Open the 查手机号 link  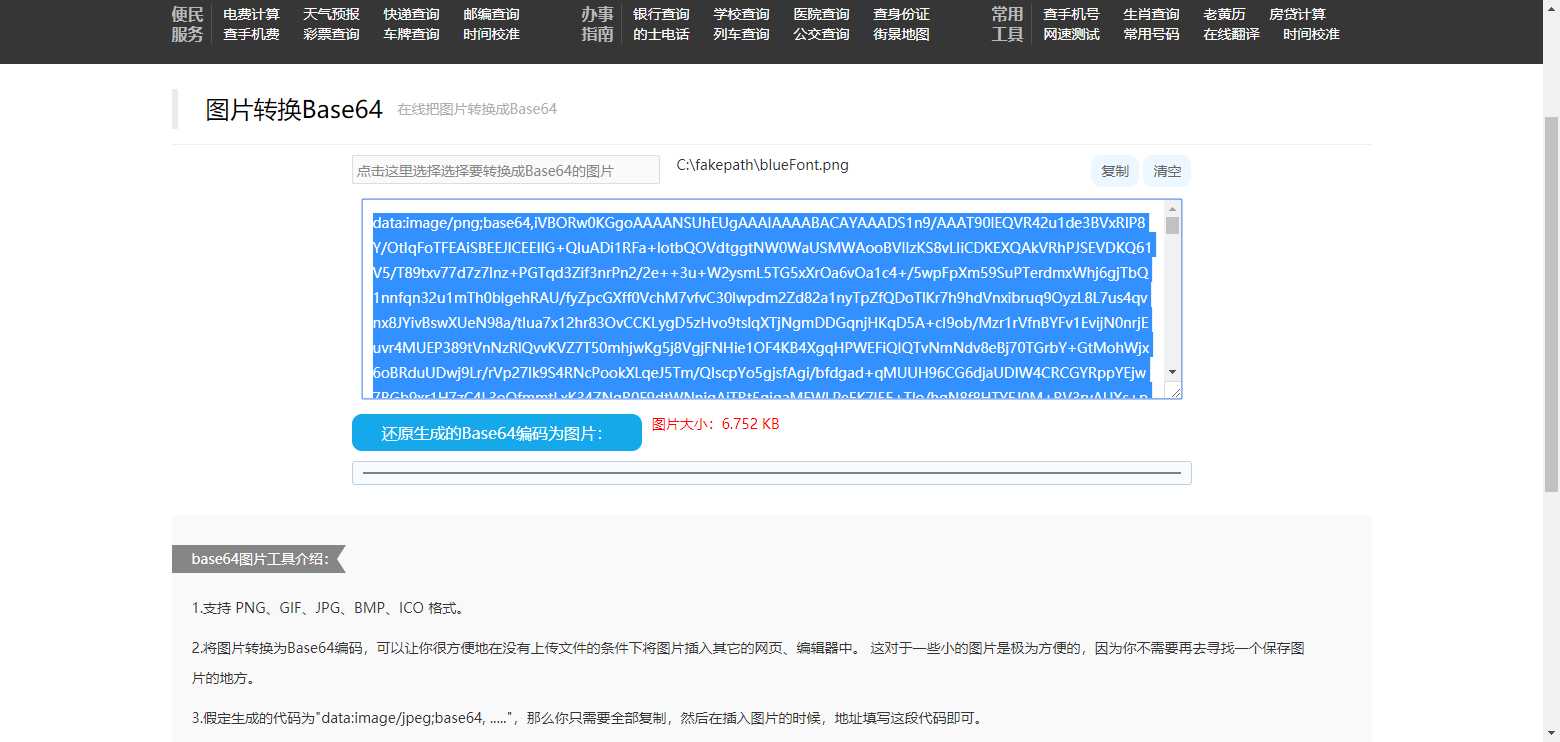tap(1071, 14)
